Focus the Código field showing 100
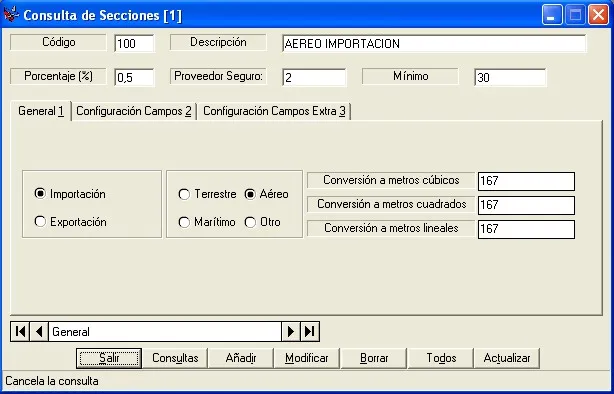 [134, 43]
